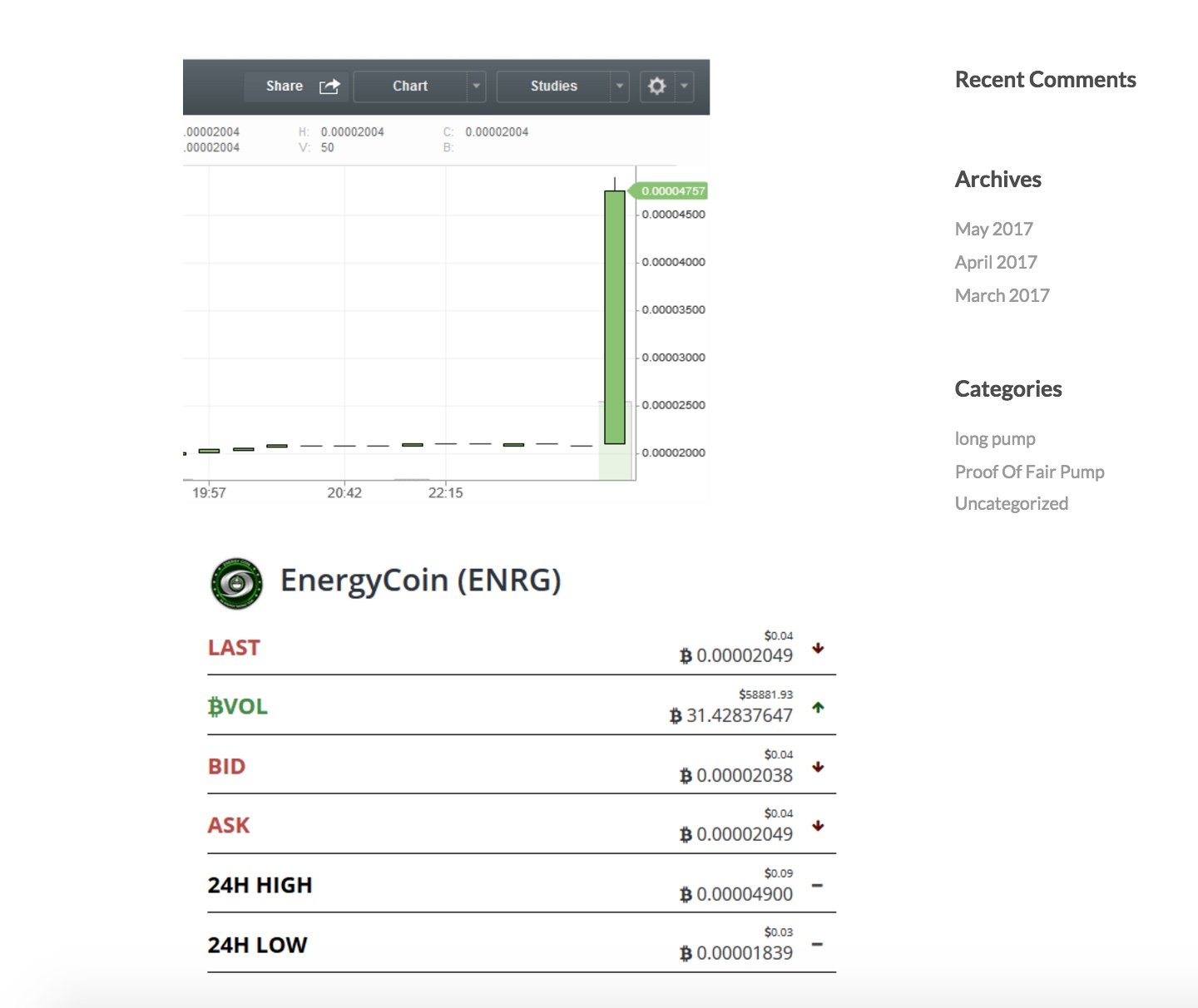Open the long pump category
The image size is (1198, 1008).
point(995,438)
